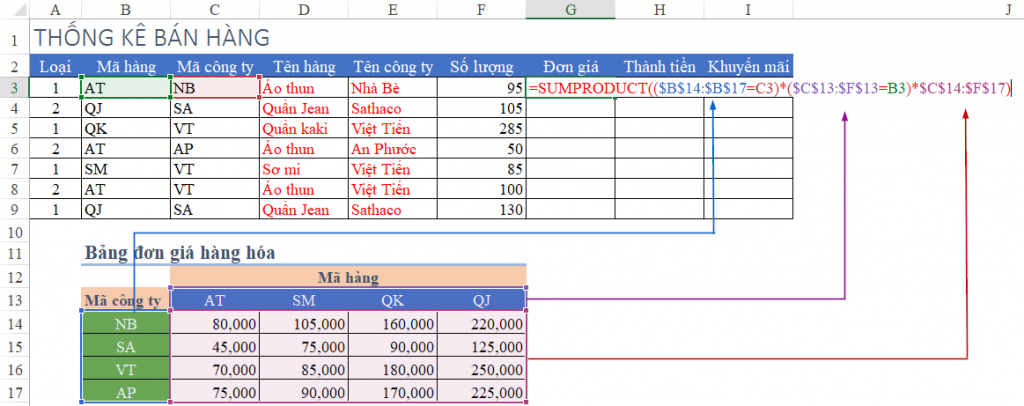The image size is (1024, 406).
Task: Click the quantity cell showing 285
Action: point(482,129)
